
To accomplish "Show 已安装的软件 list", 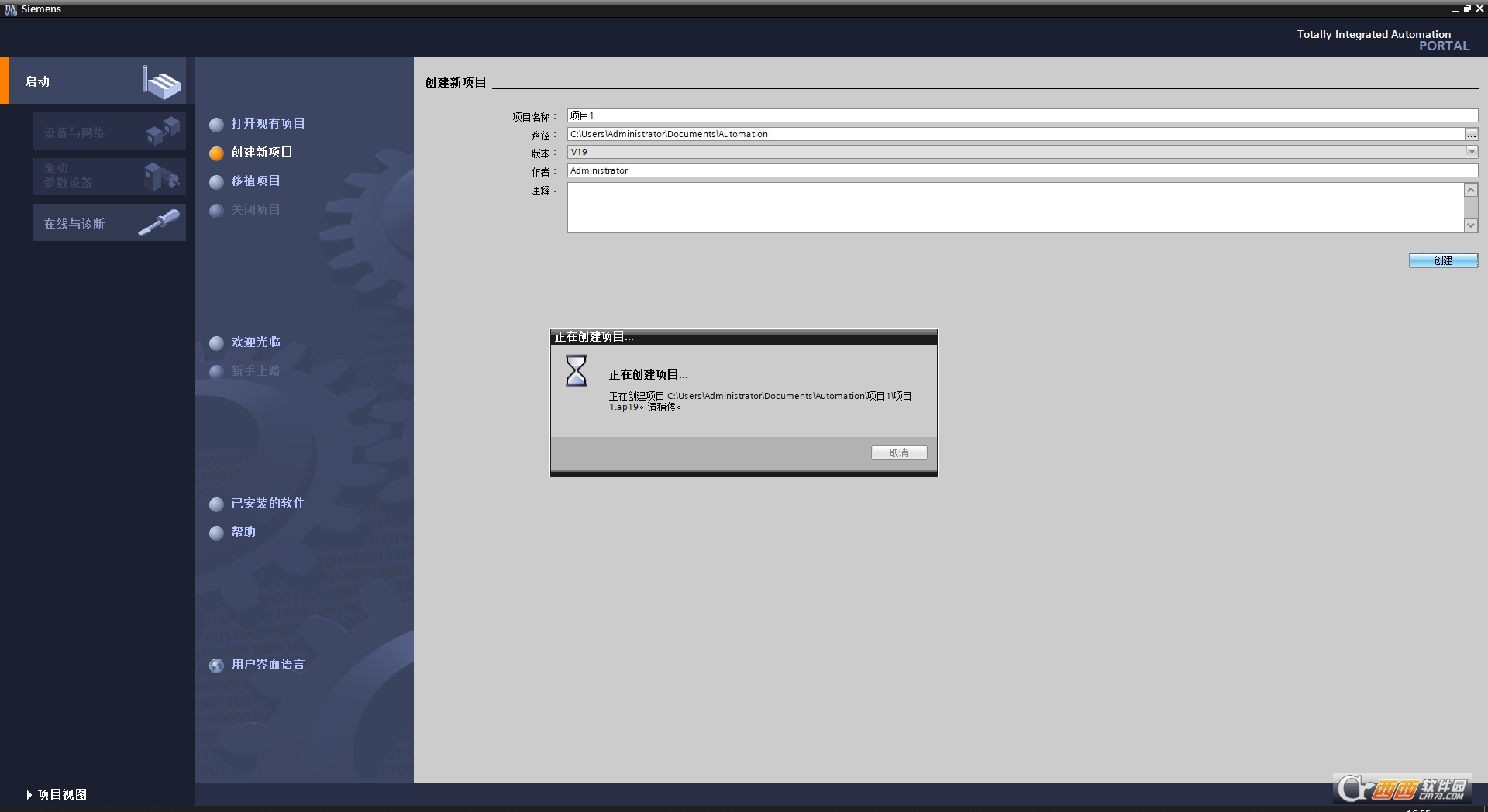I will [x=268, y=503].
